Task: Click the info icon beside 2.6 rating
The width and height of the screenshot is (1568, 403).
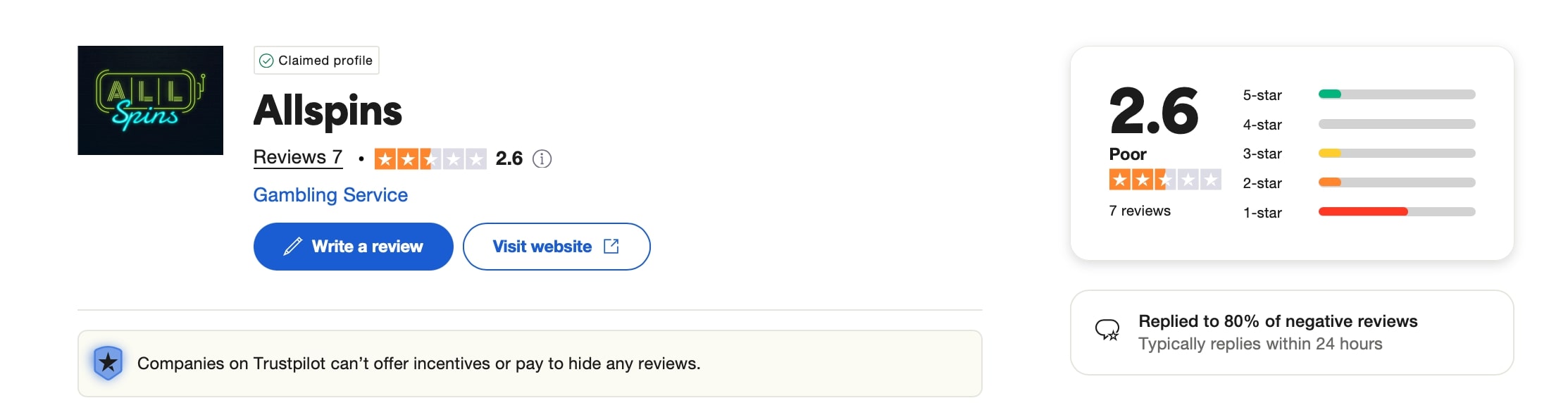Action: coord(542,159)
